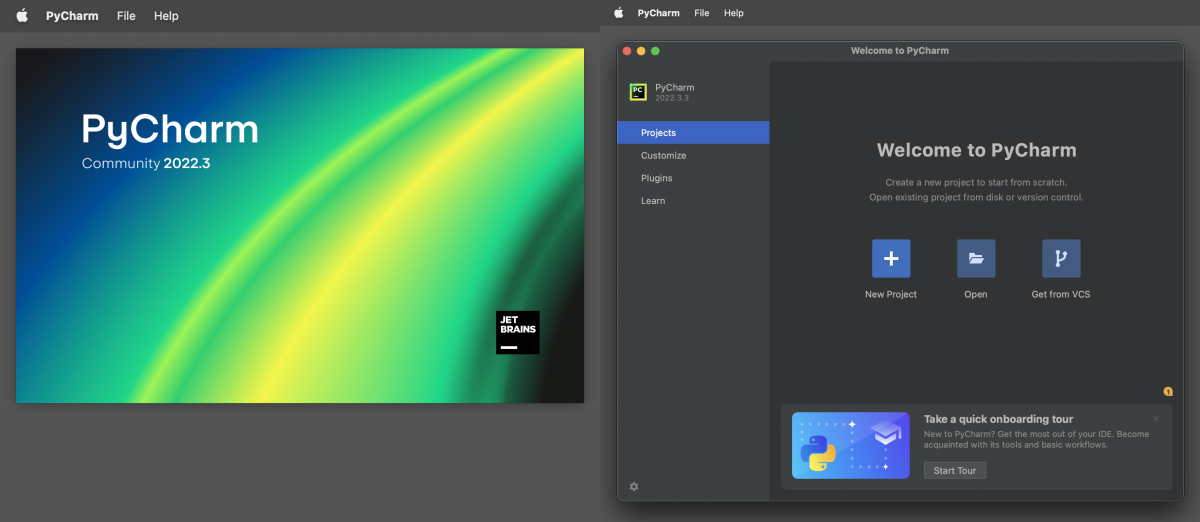The height and width of the screenshot is (522, 1200).
Task: Select the Plugins tab in sidebar
Action: tap(693, 178)
